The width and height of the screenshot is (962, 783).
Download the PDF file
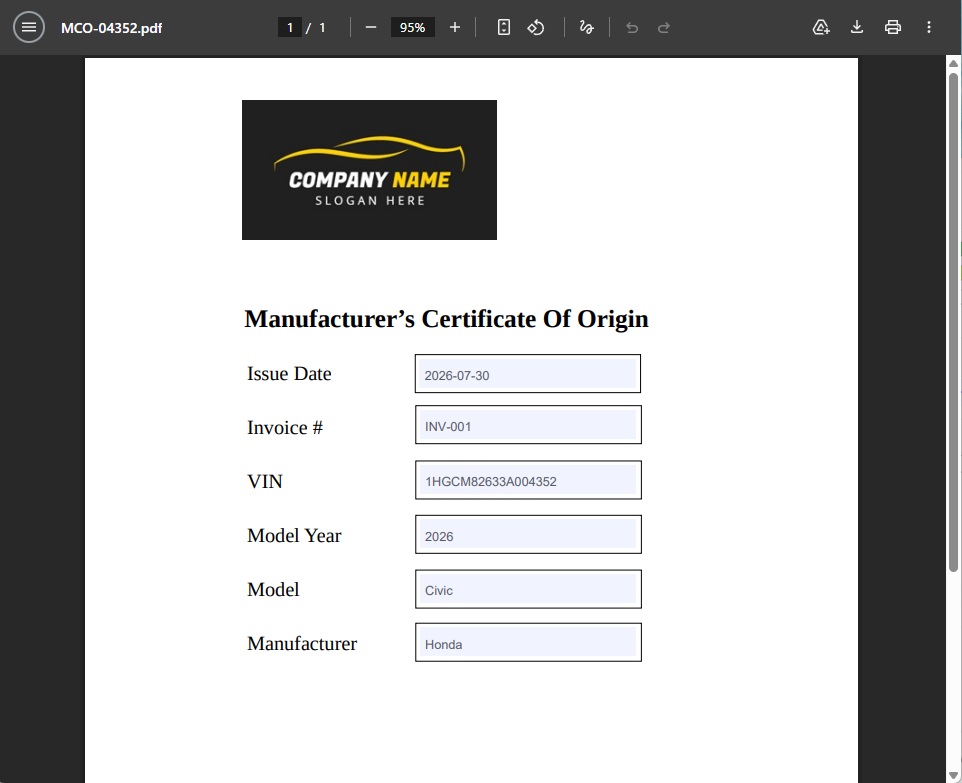857,28
